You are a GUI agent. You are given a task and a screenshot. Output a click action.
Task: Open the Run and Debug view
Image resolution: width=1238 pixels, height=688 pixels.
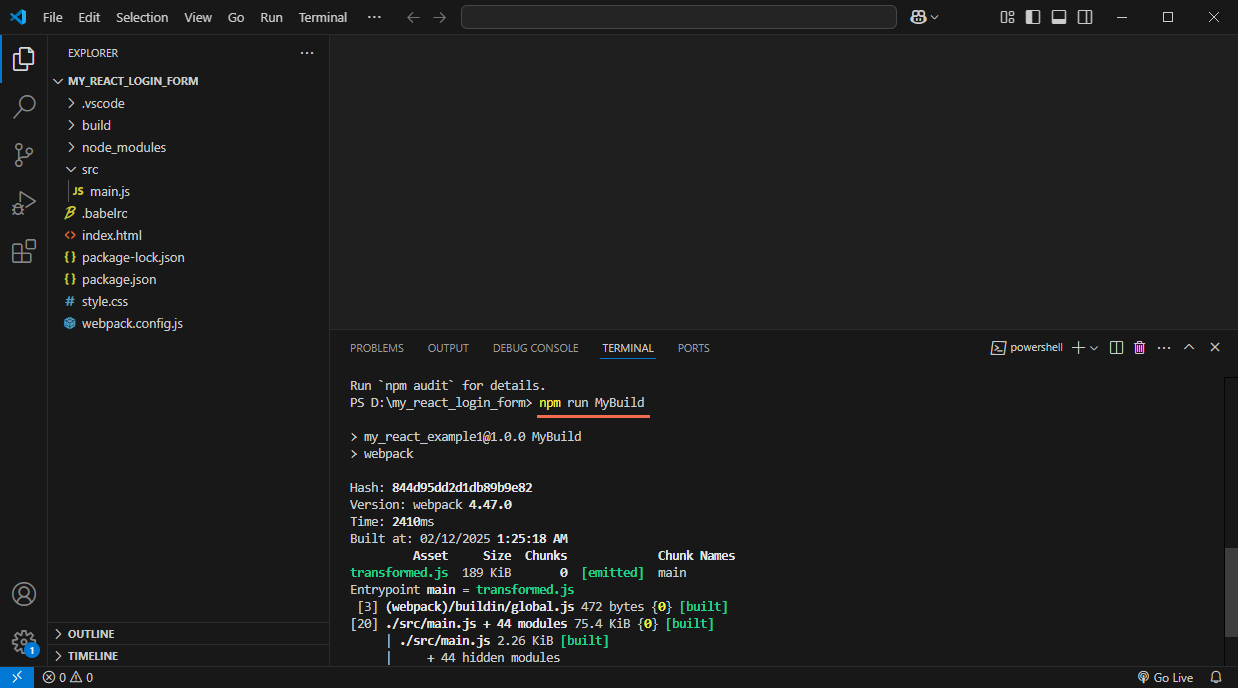point(24,204)
